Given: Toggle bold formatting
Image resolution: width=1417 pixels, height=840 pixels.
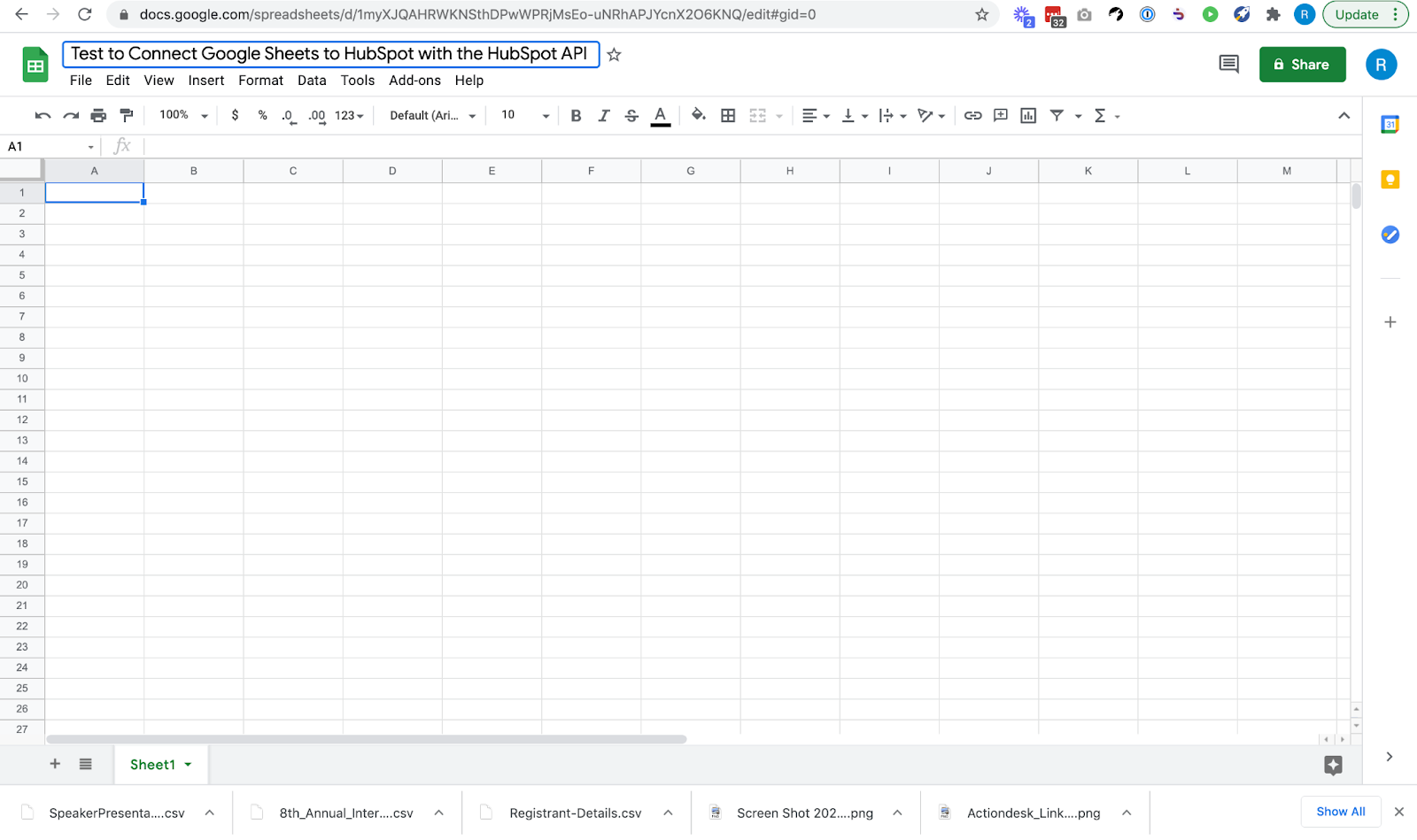Looking at the screenshot, I should [x=576, y=116].
